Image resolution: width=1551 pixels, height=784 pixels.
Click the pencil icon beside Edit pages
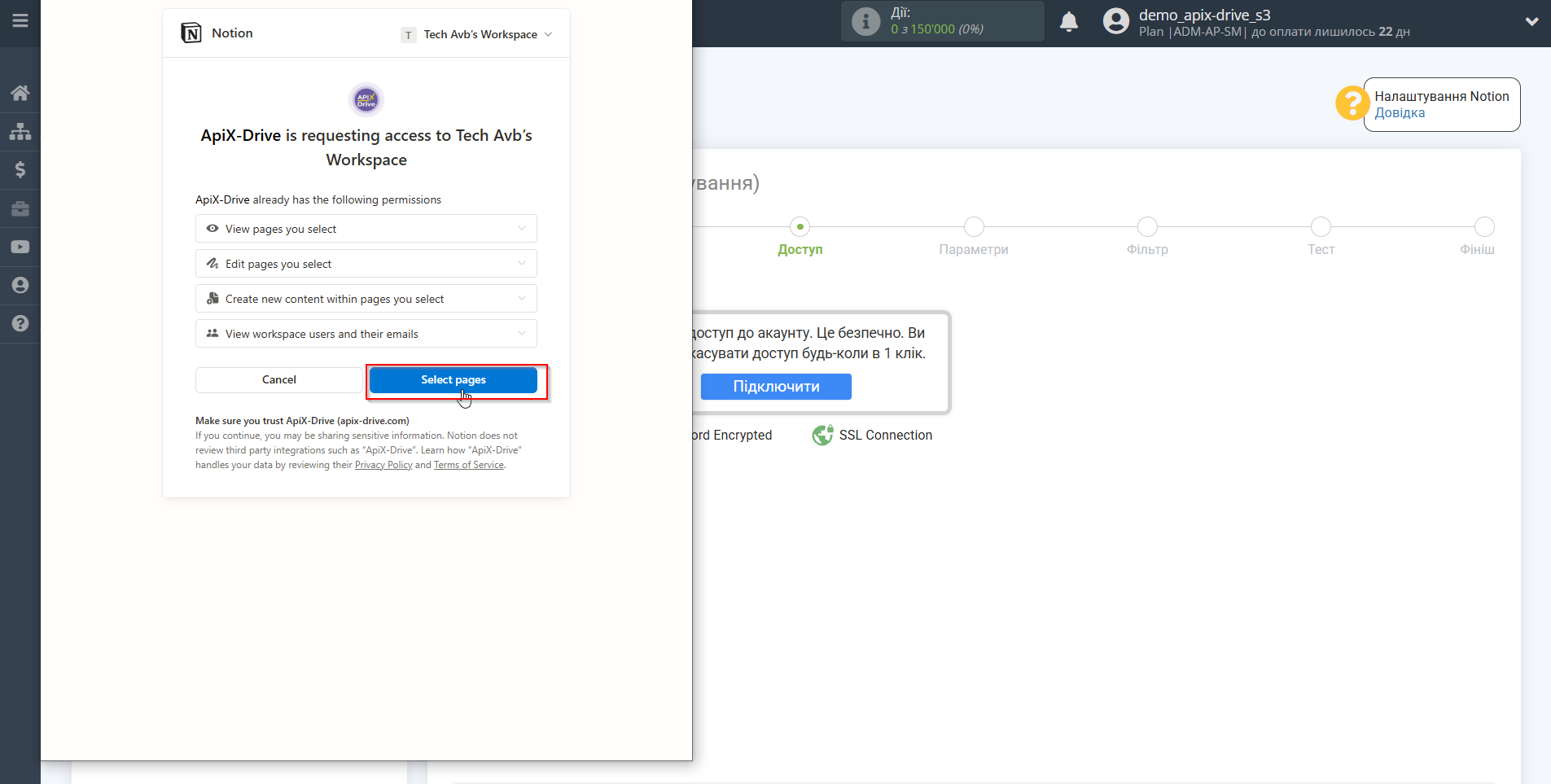(212, 264)
